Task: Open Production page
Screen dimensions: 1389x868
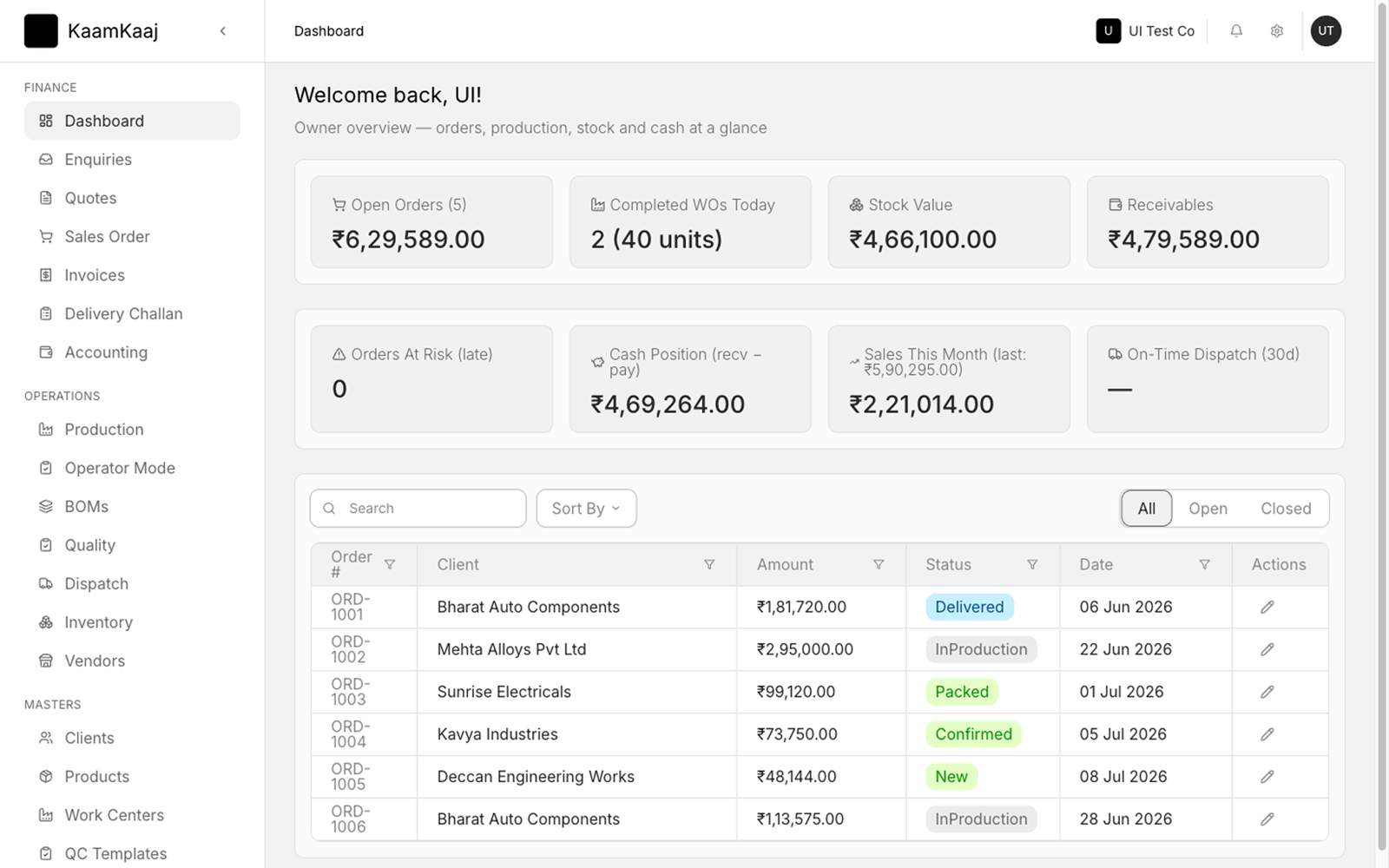Action: [132, 430]
